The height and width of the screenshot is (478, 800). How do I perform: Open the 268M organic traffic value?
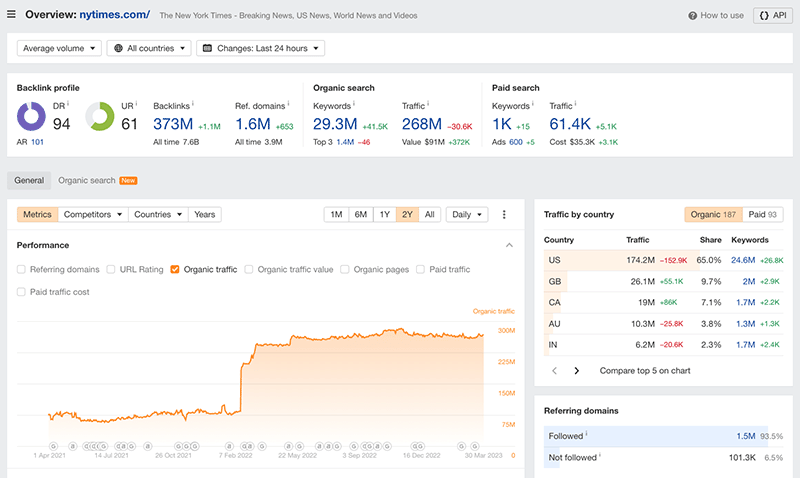pyautogui.click(x=421, y=124)
